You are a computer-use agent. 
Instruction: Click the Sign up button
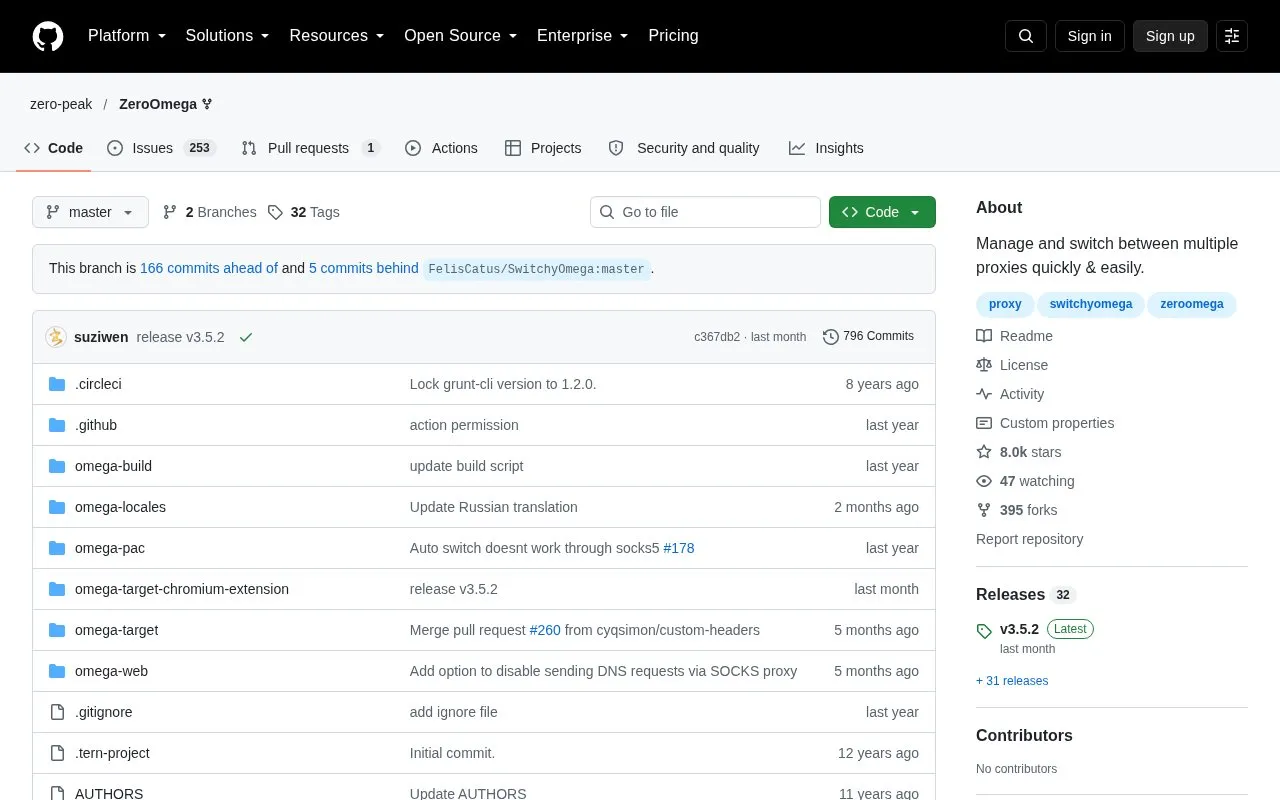tap(1170, 36)
